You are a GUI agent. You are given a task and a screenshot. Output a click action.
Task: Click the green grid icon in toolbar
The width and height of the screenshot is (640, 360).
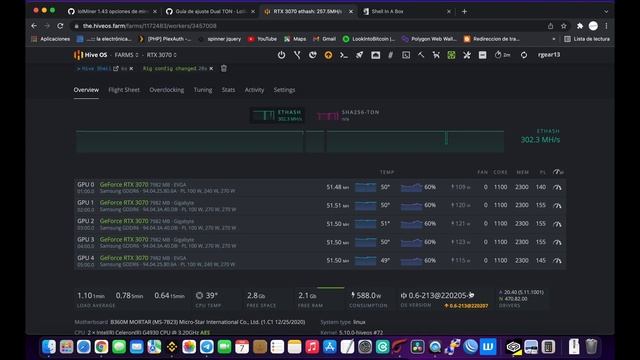(451, 55)
